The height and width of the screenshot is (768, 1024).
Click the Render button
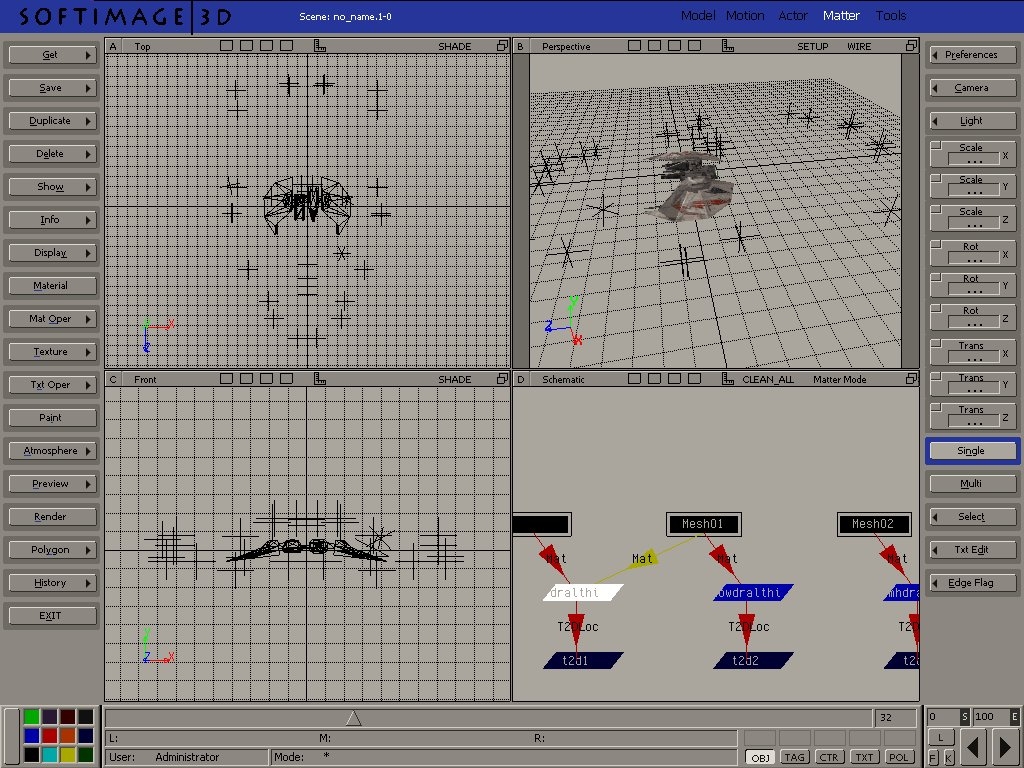[51, 517]
